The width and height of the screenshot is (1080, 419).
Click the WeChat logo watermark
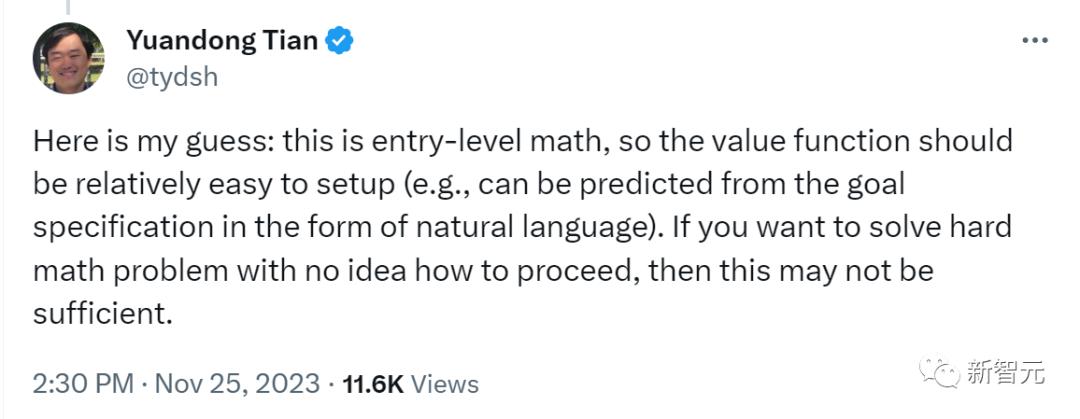pos(939,373)
